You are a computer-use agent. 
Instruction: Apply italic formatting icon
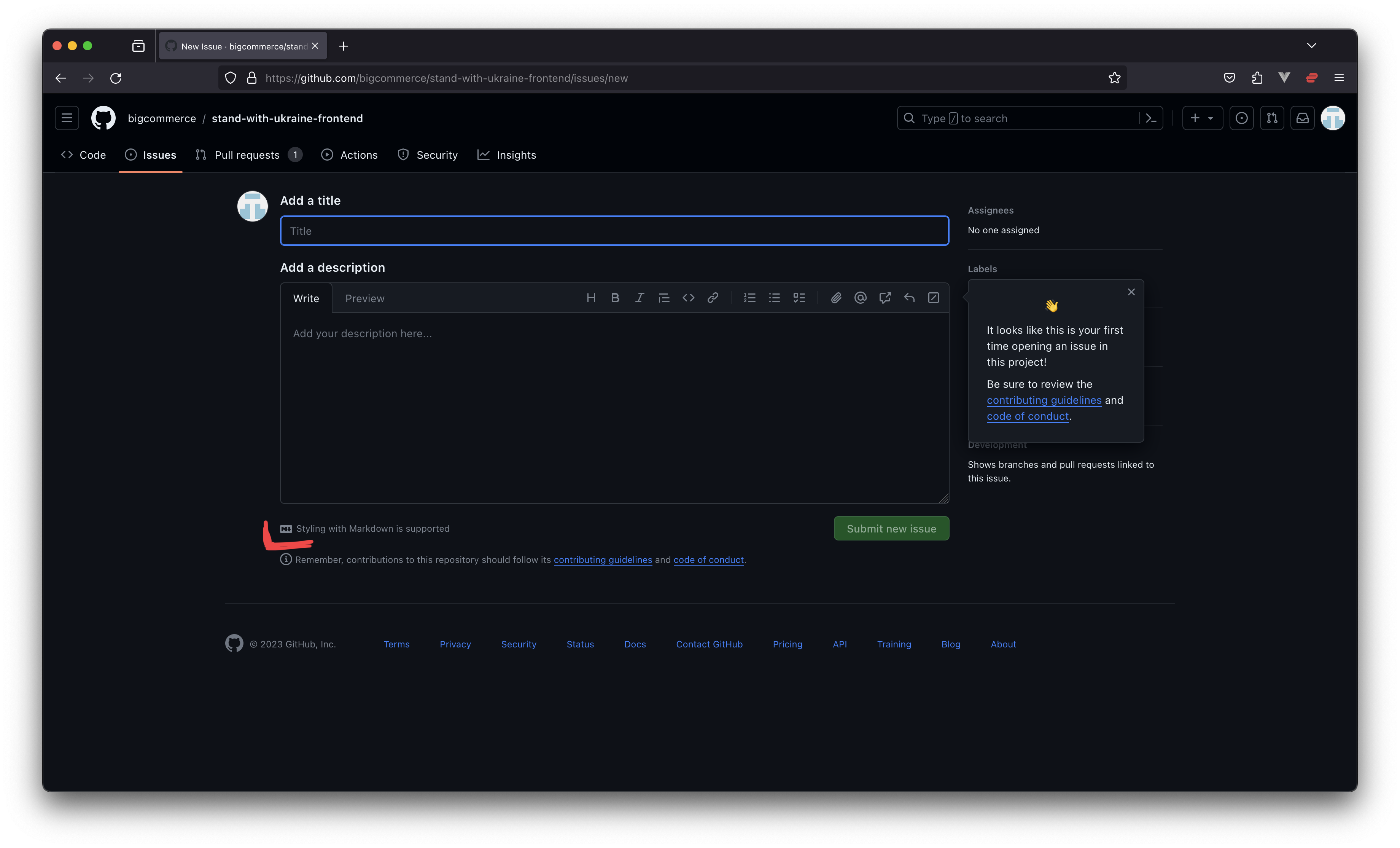click(x=639, y=298)
